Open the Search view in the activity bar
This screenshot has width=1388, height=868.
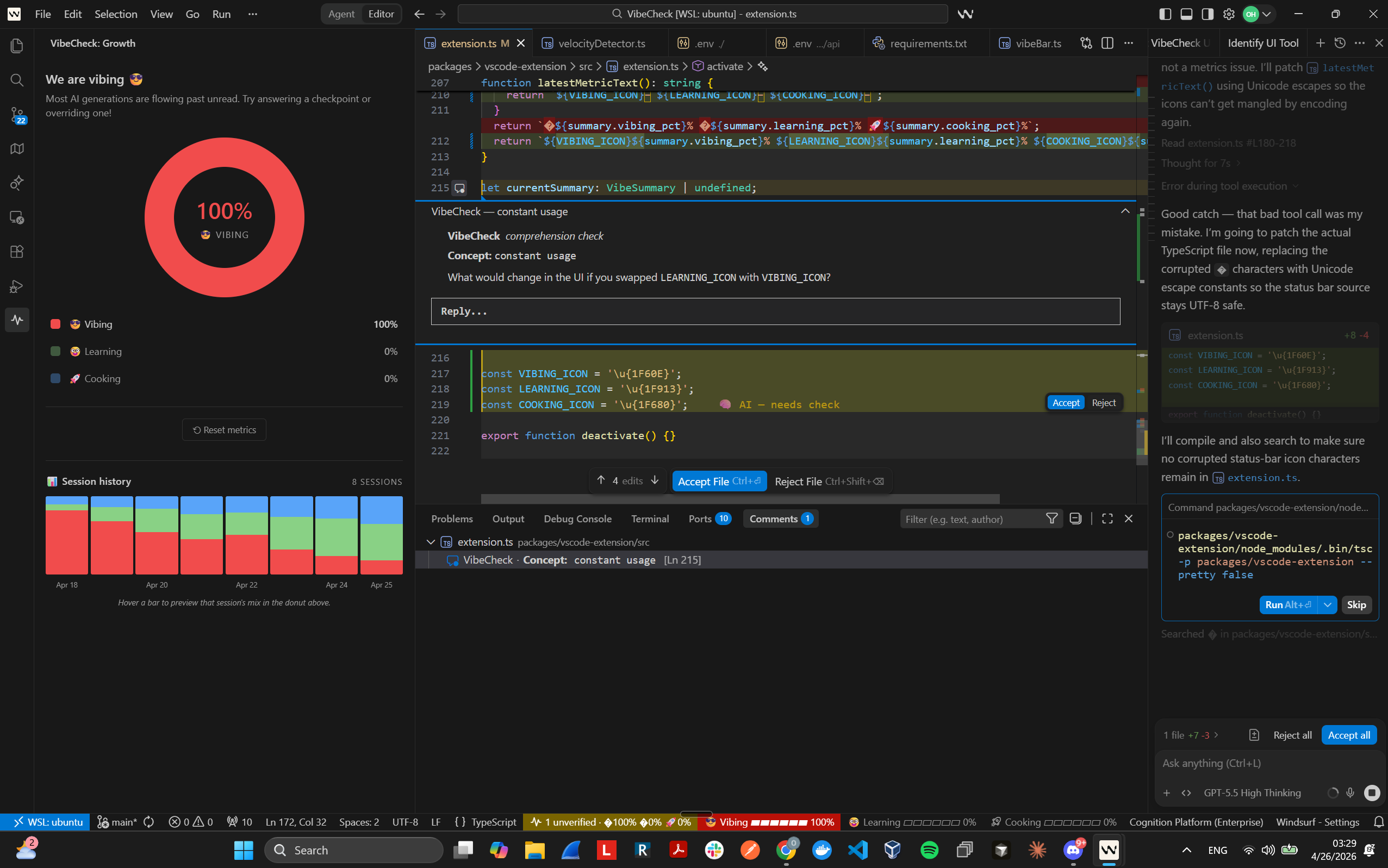coord(17,80)
